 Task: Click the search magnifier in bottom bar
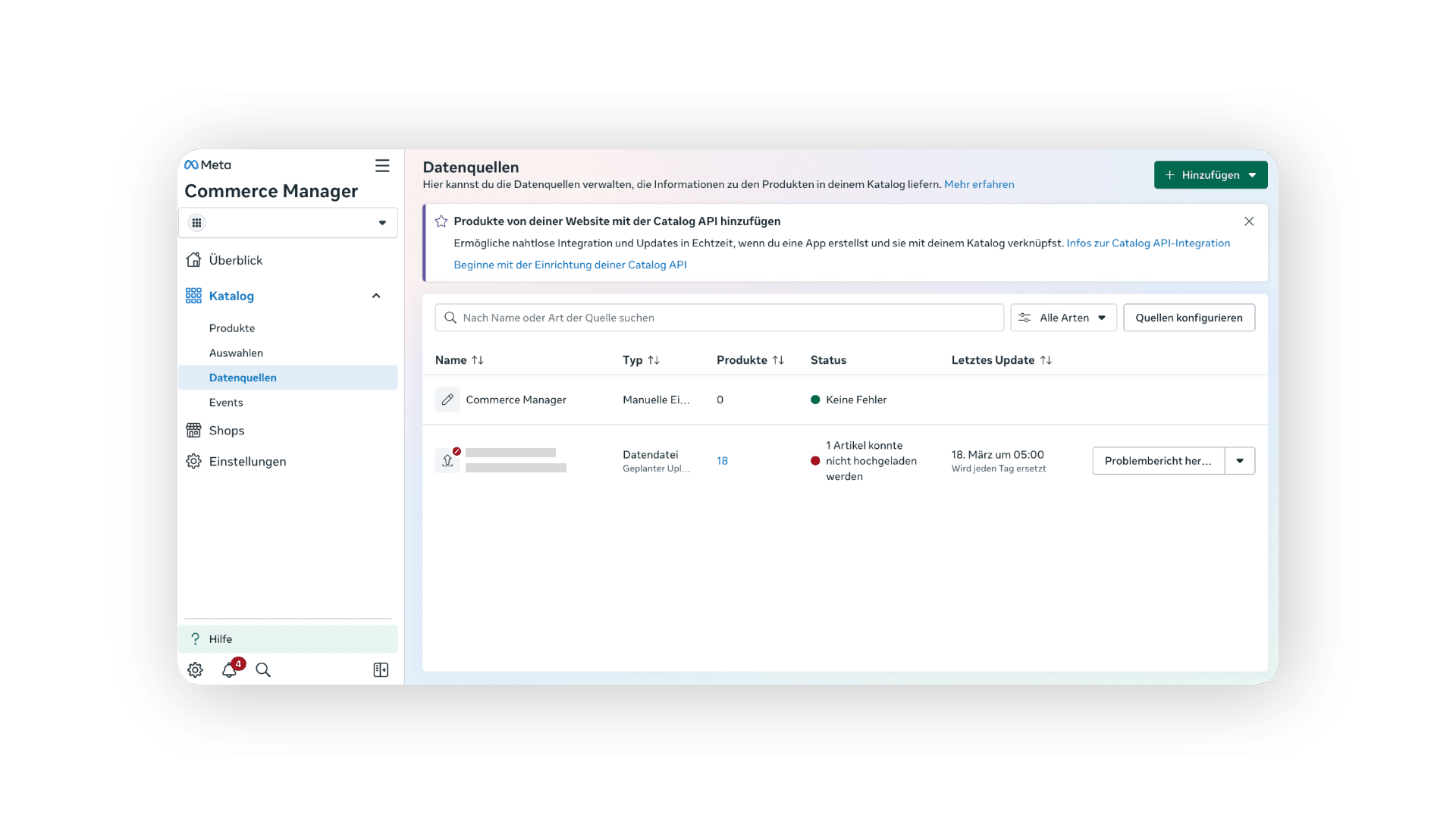tap(263, 670)
